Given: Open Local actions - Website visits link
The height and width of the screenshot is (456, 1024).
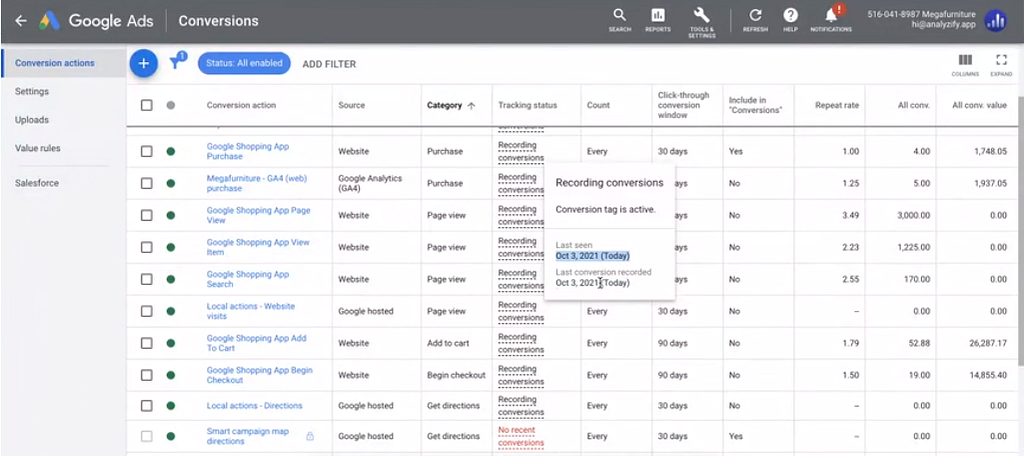Looking at the screenshot, I should (251, 311).
